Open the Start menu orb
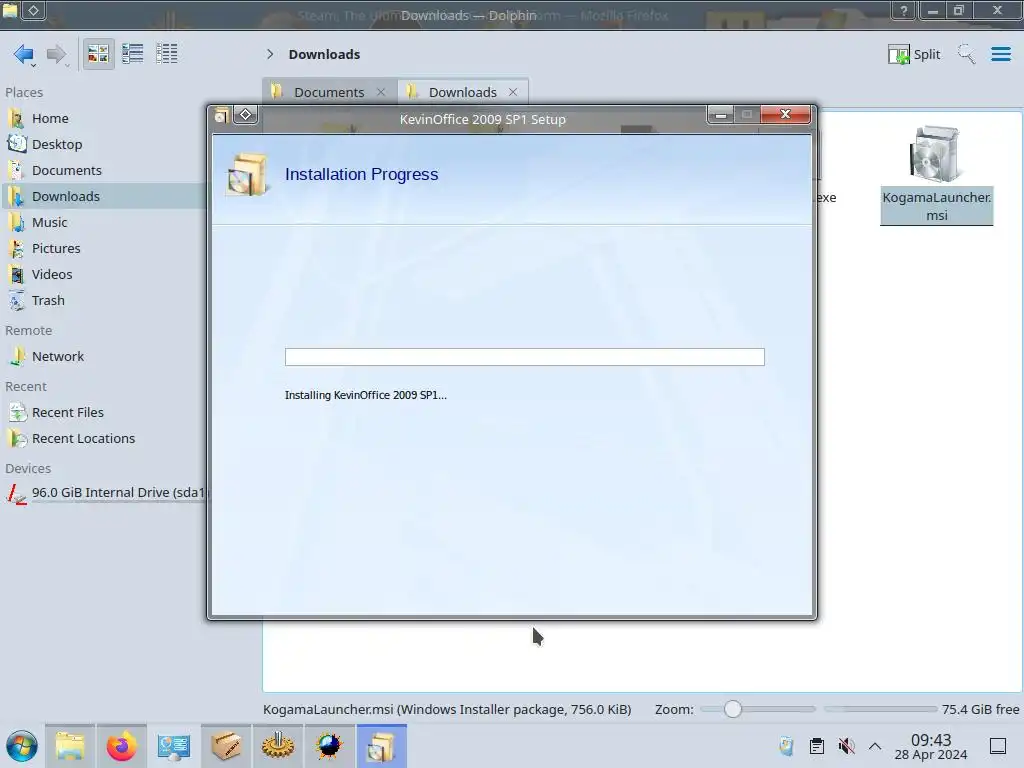Image resolution: width=1024 pixels, height=768 pixels. click(22, 746)
